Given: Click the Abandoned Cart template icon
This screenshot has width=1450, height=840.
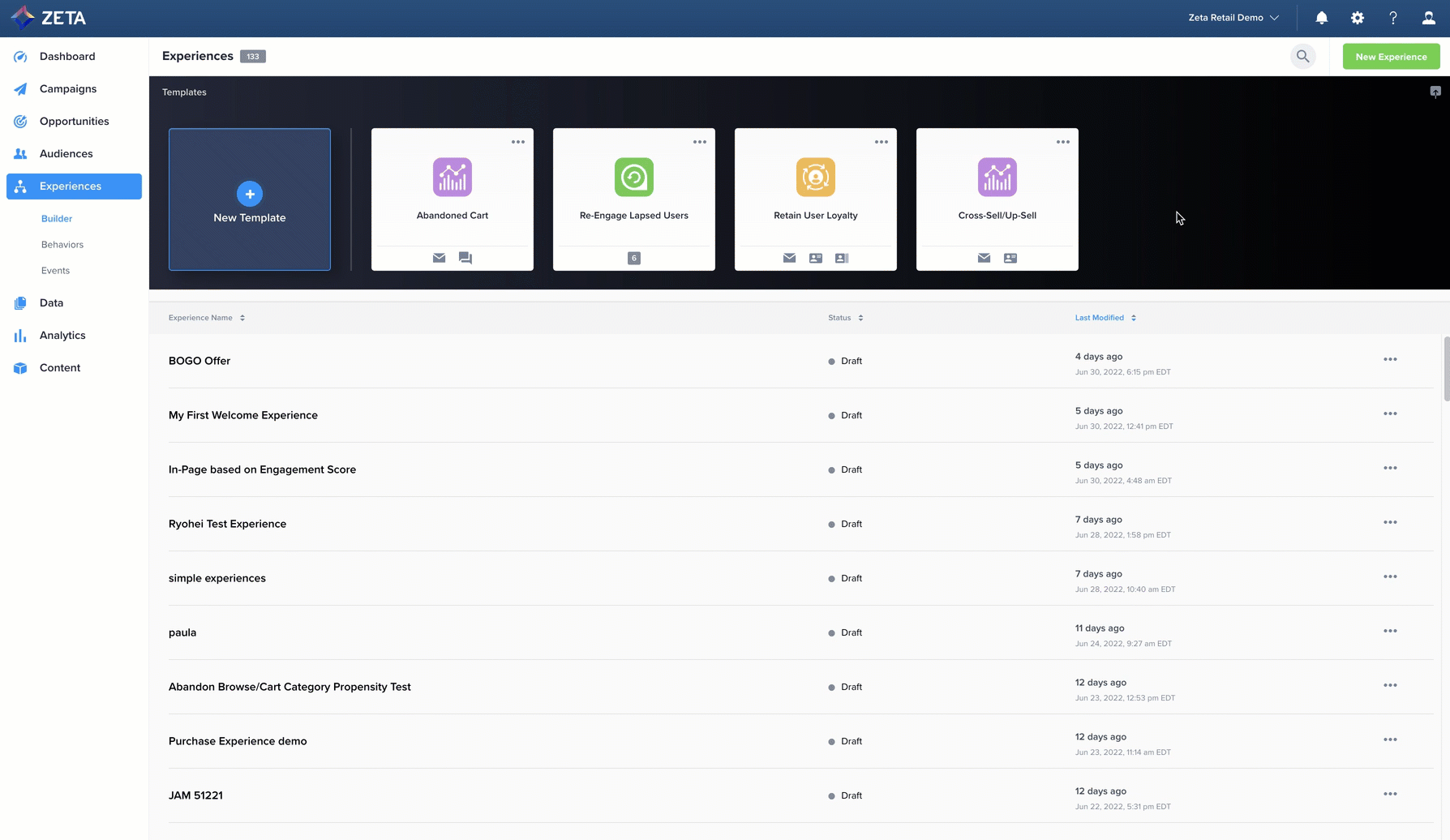Looking at the screenshot, I should coord(452,177).
